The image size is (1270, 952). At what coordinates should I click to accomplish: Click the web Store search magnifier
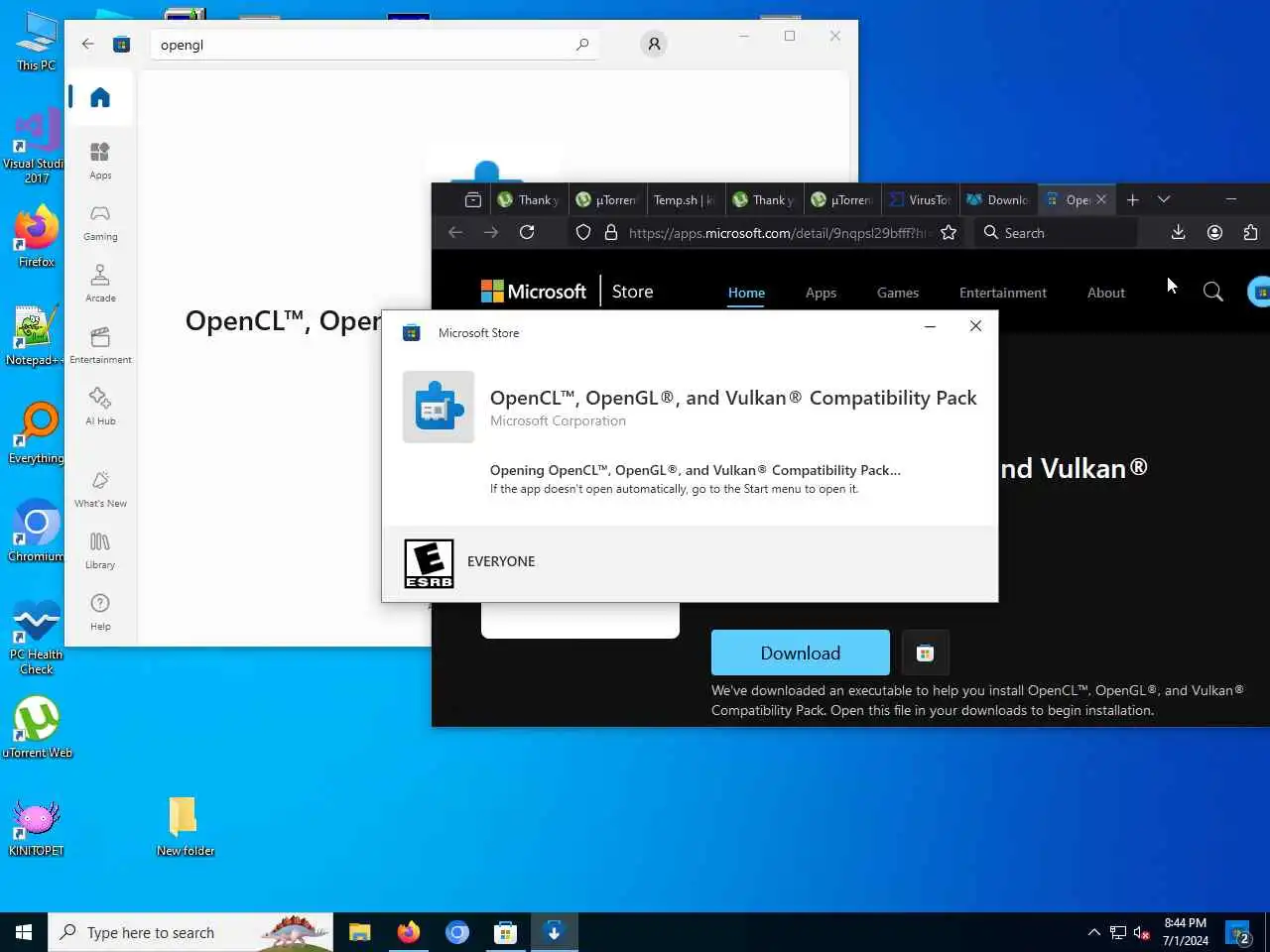(1212, 292)
